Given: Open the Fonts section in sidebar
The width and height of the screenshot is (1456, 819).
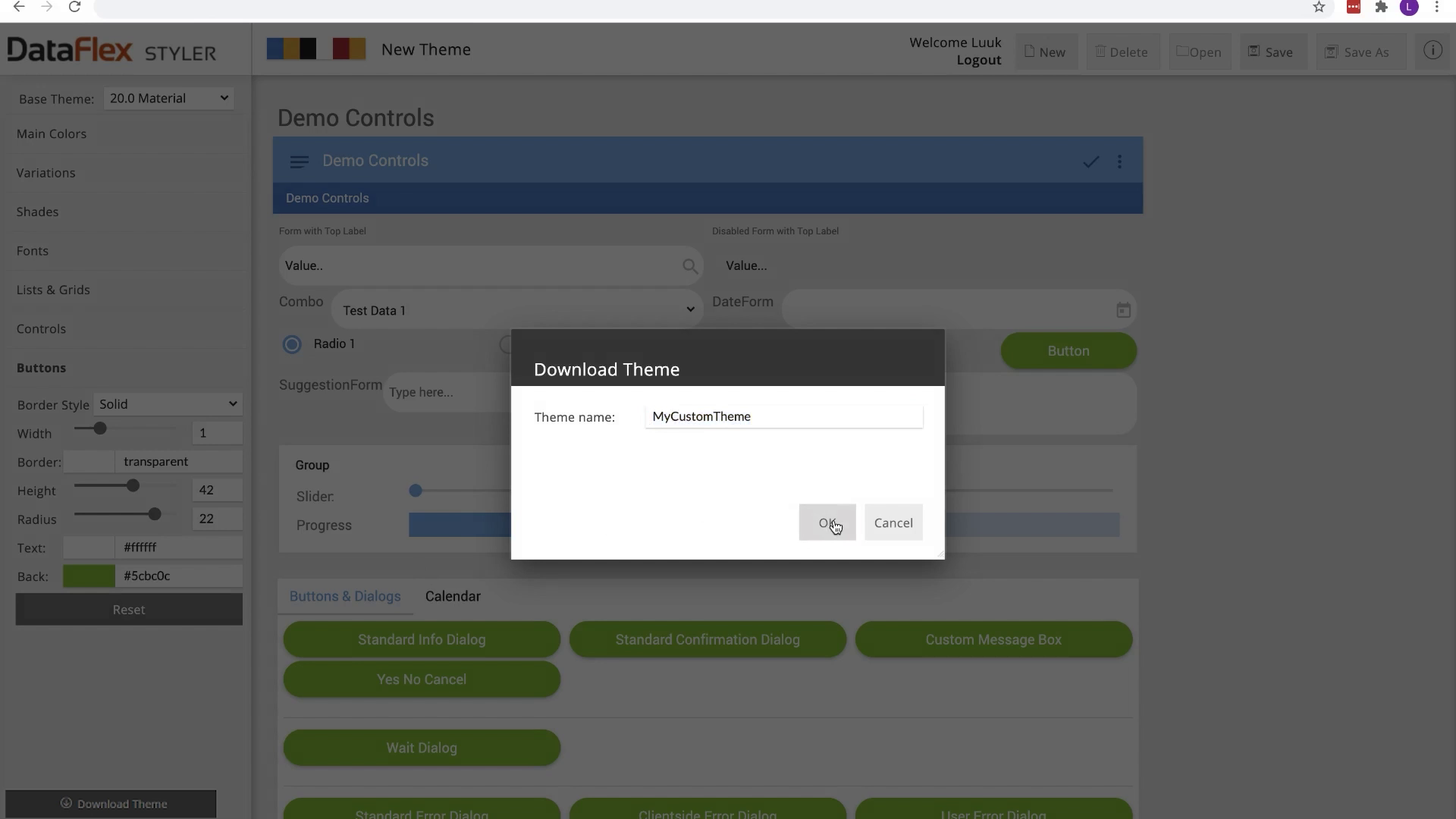Looking at the screenshot, I should click(33, 251).
